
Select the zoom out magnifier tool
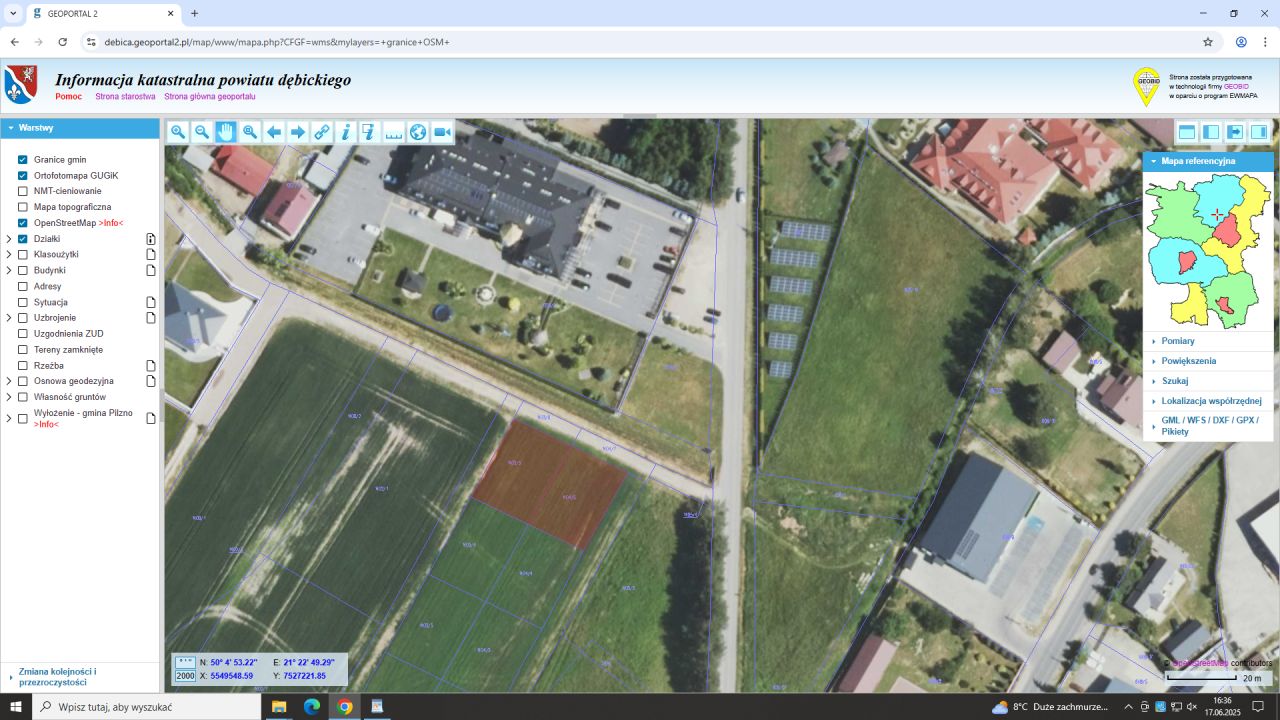point(202,132)
